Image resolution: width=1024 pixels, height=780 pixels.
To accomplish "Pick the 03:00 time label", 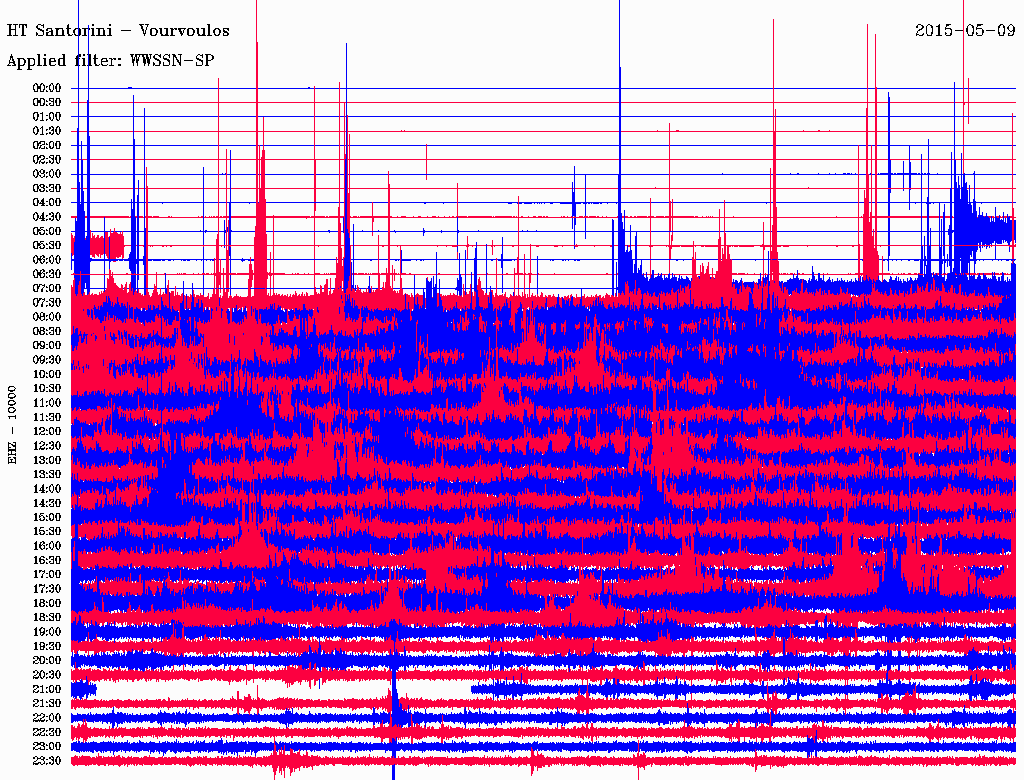I will click(x=47, y=174).
